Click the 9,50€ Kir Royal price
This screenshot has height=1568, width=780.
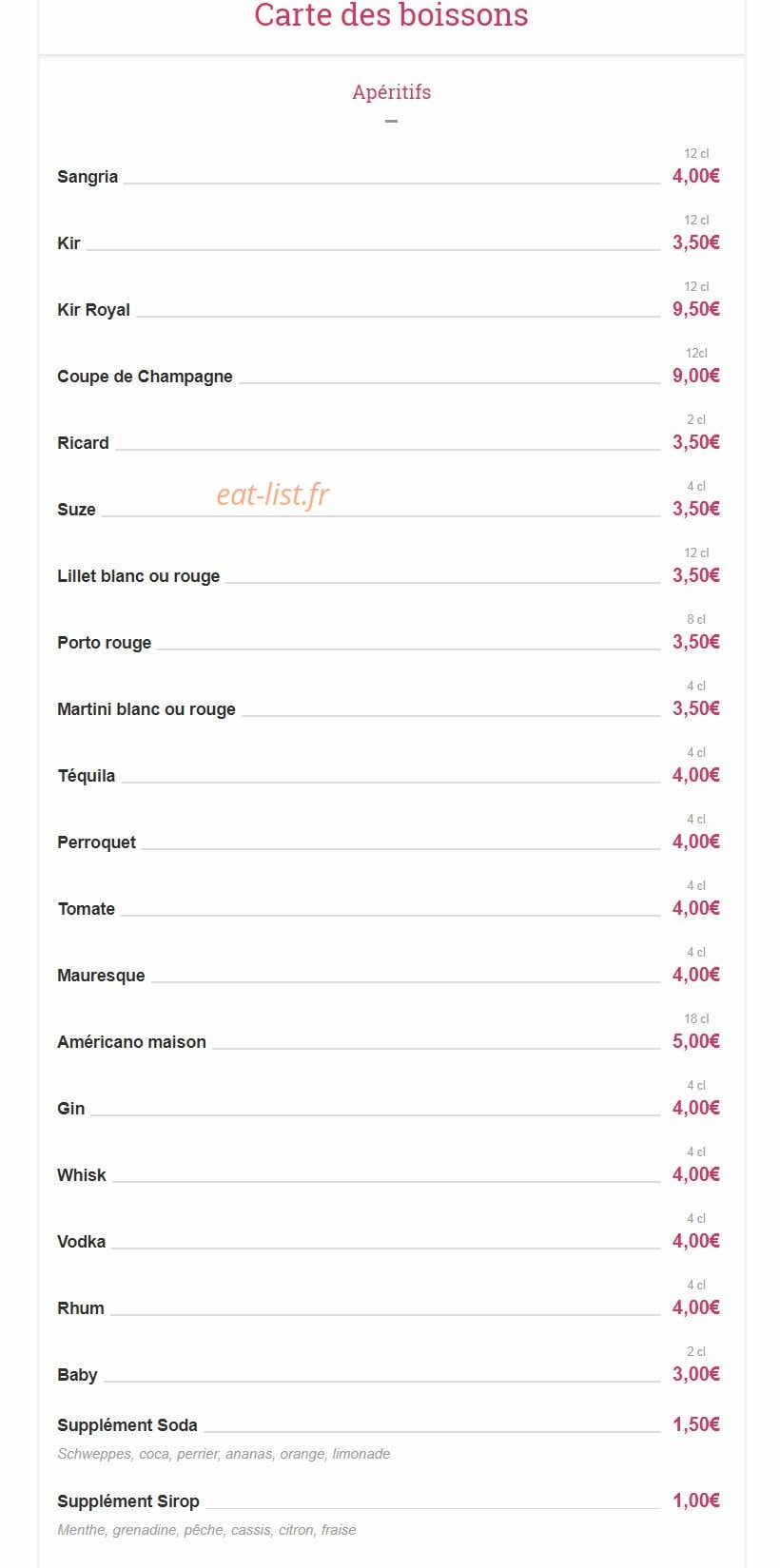[x=696, y=309]
